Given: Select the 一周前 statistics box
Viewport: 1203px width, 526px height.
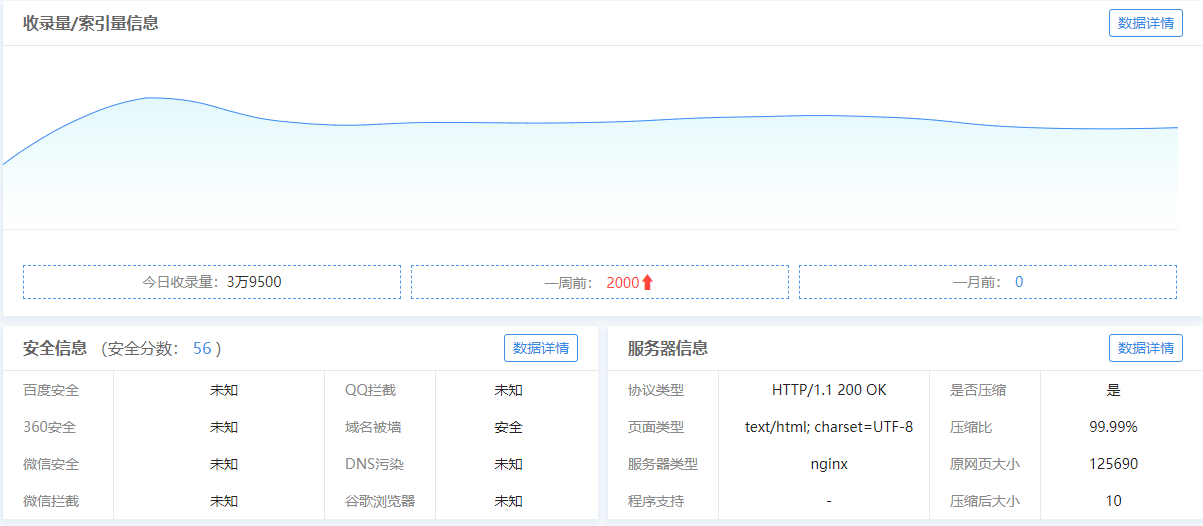Looking at the screenshot, I should 599,282.
